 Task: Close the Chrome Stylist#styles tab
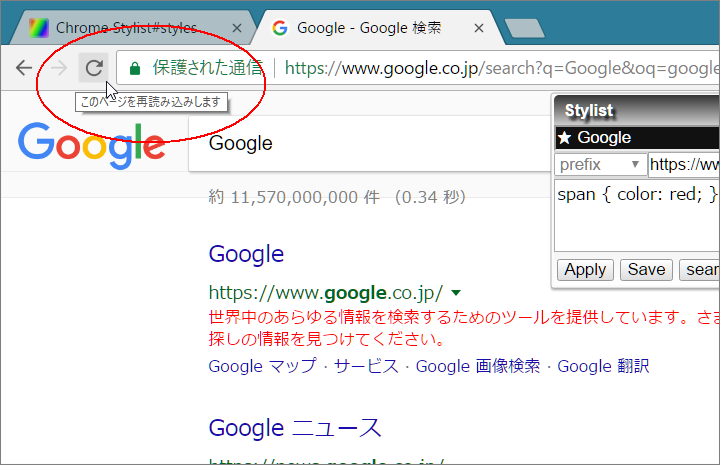coord(237,28)
